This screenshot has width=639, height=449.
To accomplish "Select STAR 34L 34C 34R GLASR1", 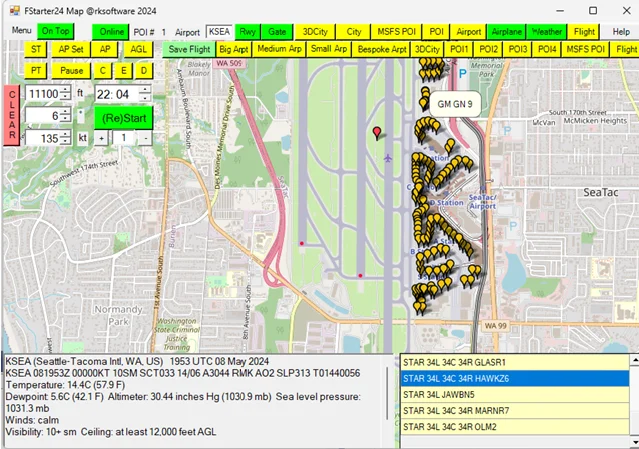I will coord(515,362).
